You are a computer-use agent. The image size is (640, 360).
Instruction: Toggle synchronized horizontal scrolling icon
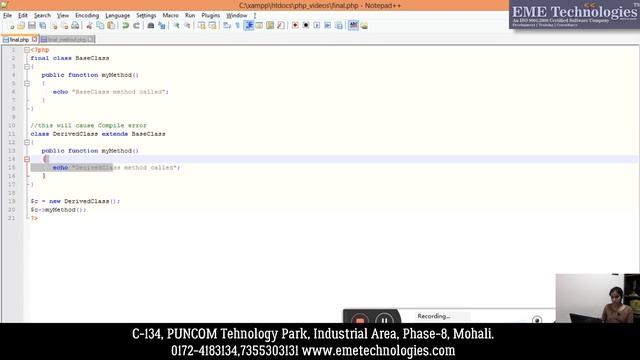[x=212, y=26]
